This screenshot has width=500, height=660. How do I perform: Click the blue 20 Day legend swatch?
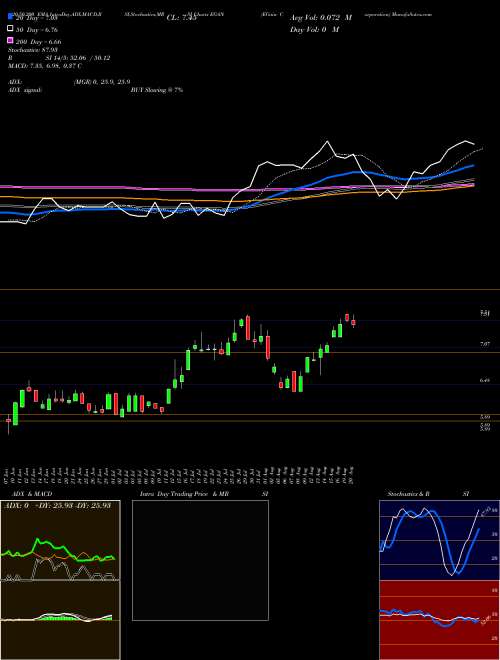pos(10,18)
